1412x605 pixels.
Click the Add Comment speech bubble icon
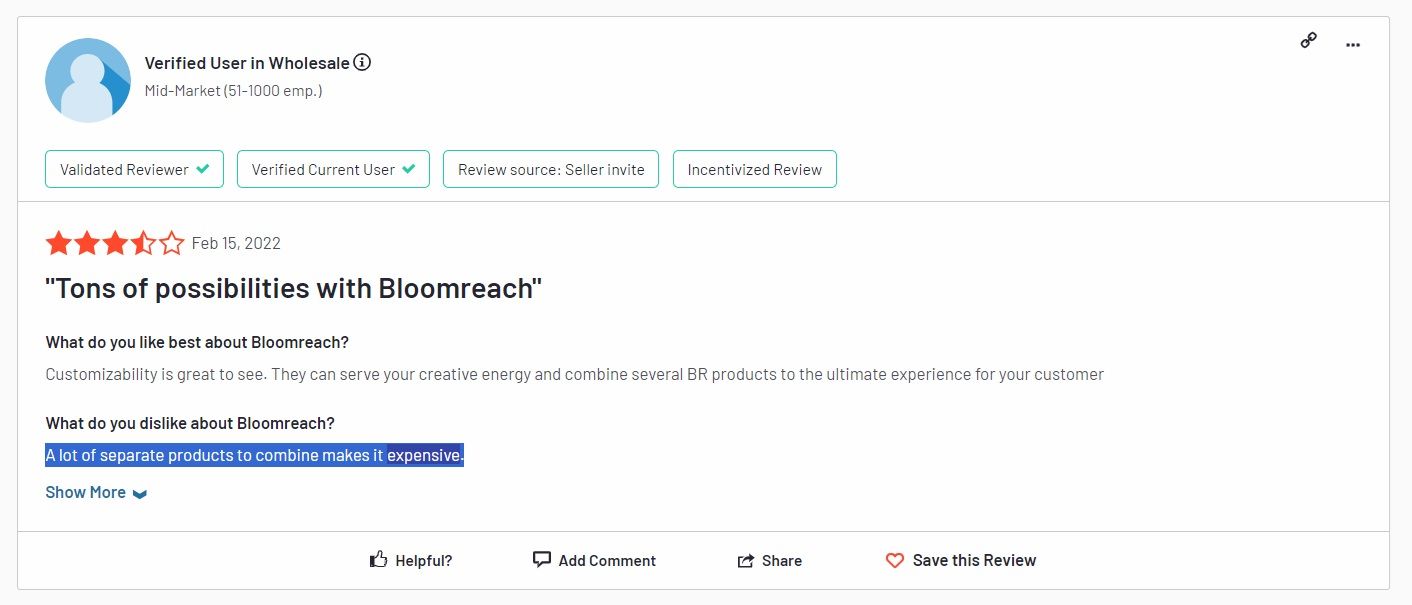click(x=542, y=560)
